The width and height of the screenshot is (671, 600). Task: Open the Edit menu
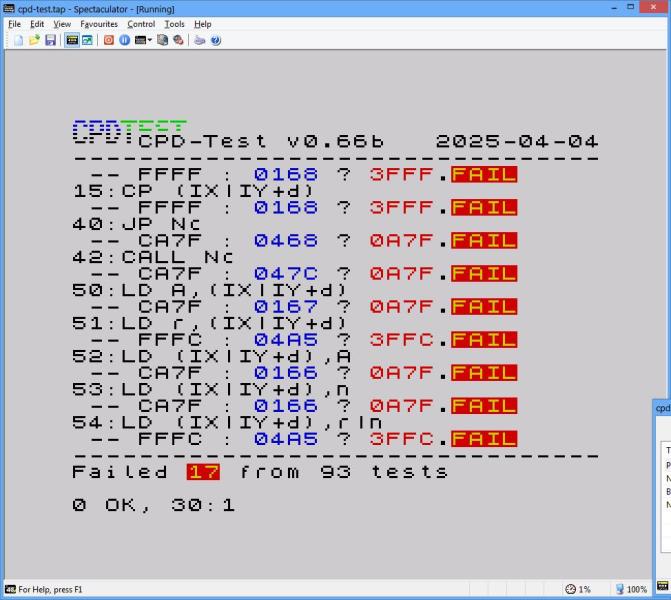[37, 24]
